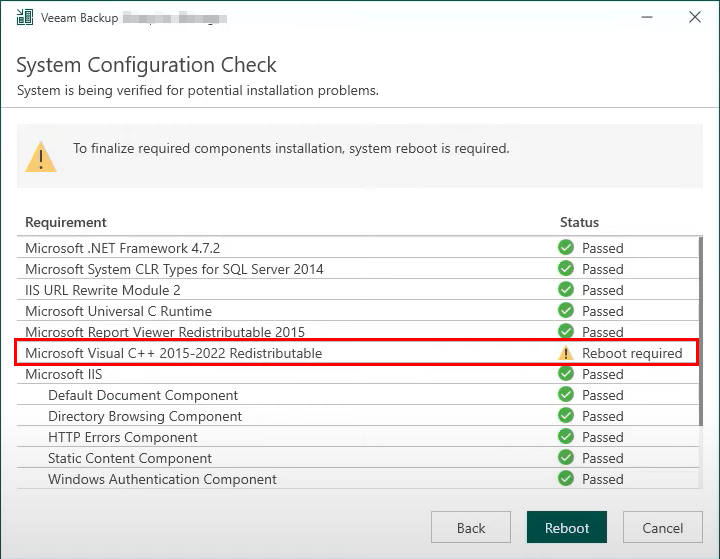
Task: Click green check icon for Universal C Runtime
Action: click(566, 311)
